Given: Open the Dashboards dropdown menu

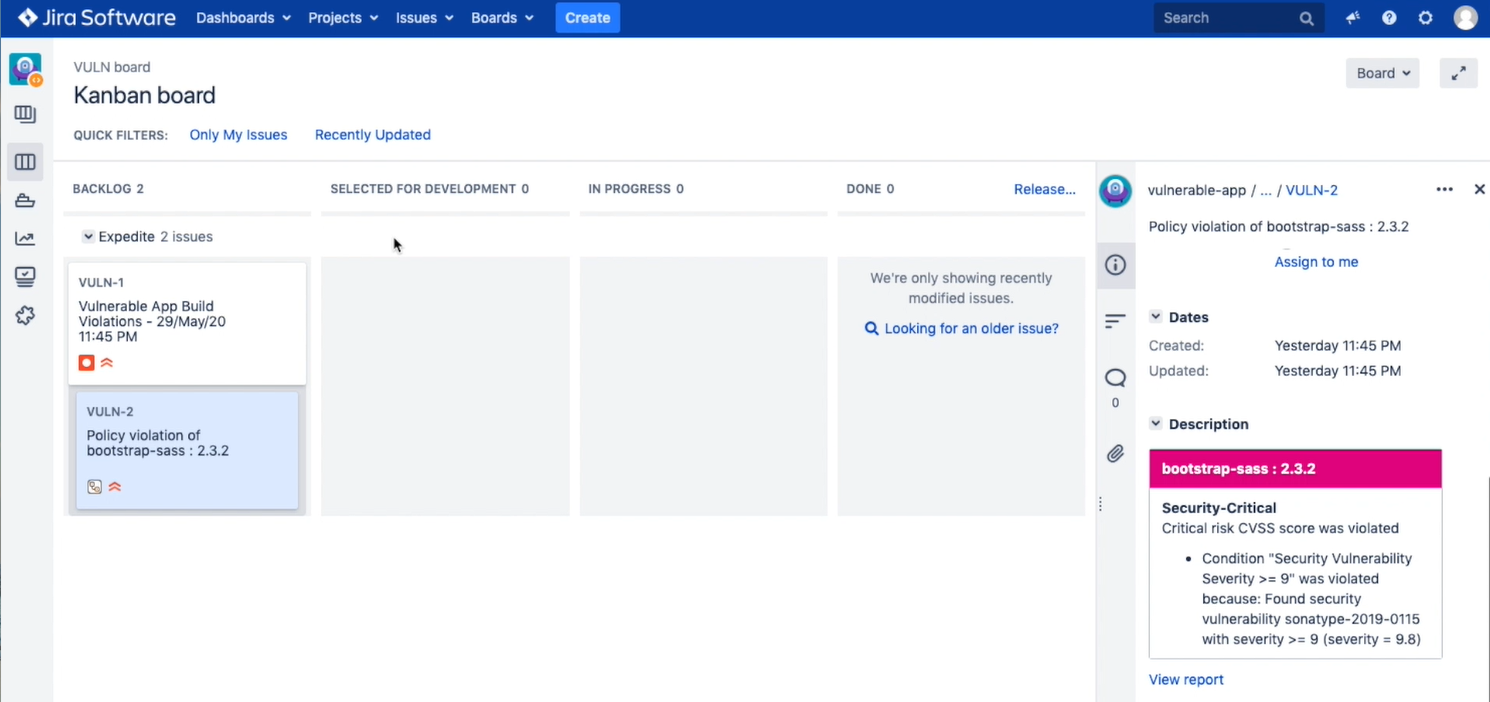Looking at the screenshot, I should coord(243,18).
